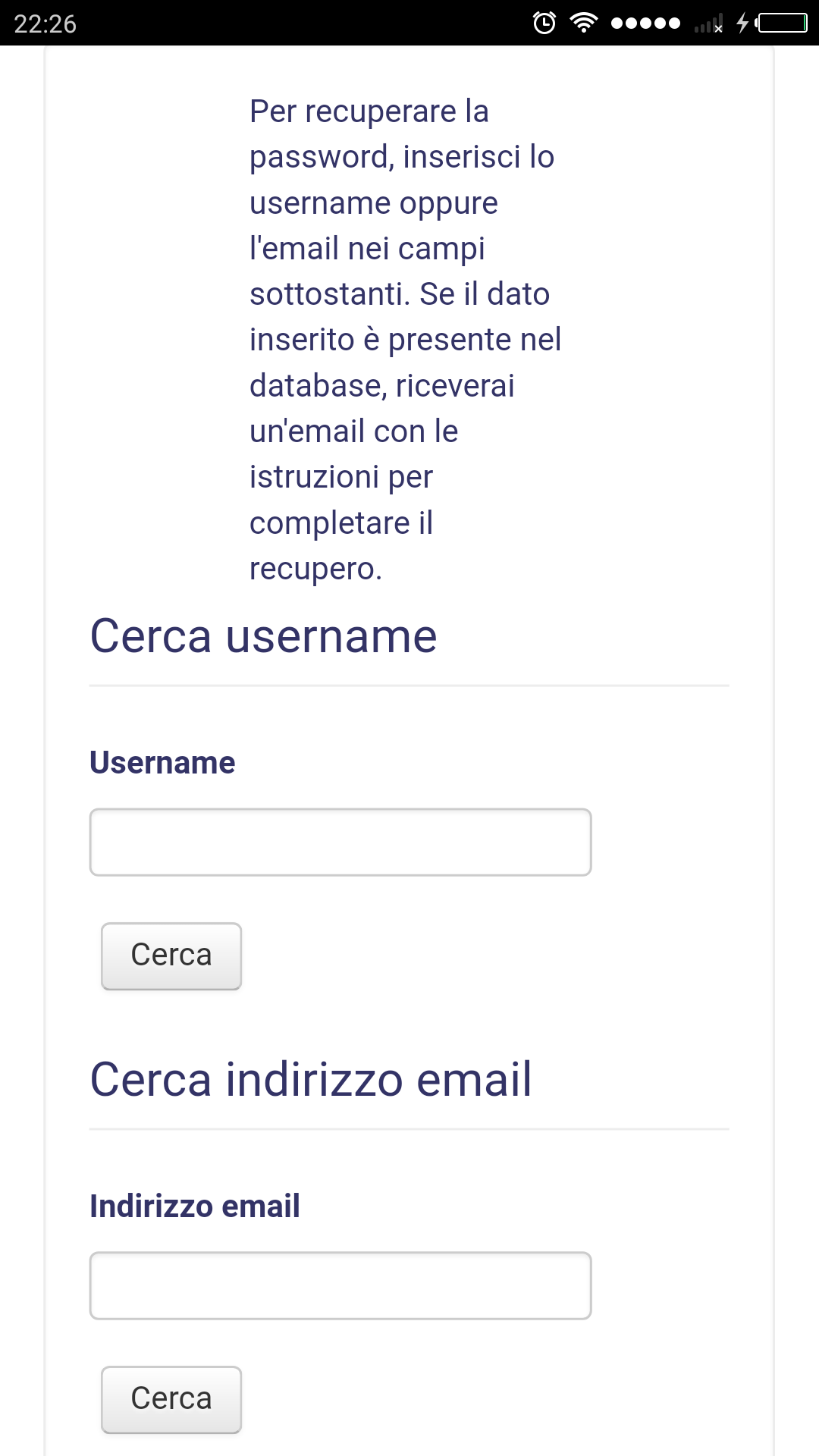Focus the Username text field
The height and width of the screenshot is (1456, 819).
(340, 842)
